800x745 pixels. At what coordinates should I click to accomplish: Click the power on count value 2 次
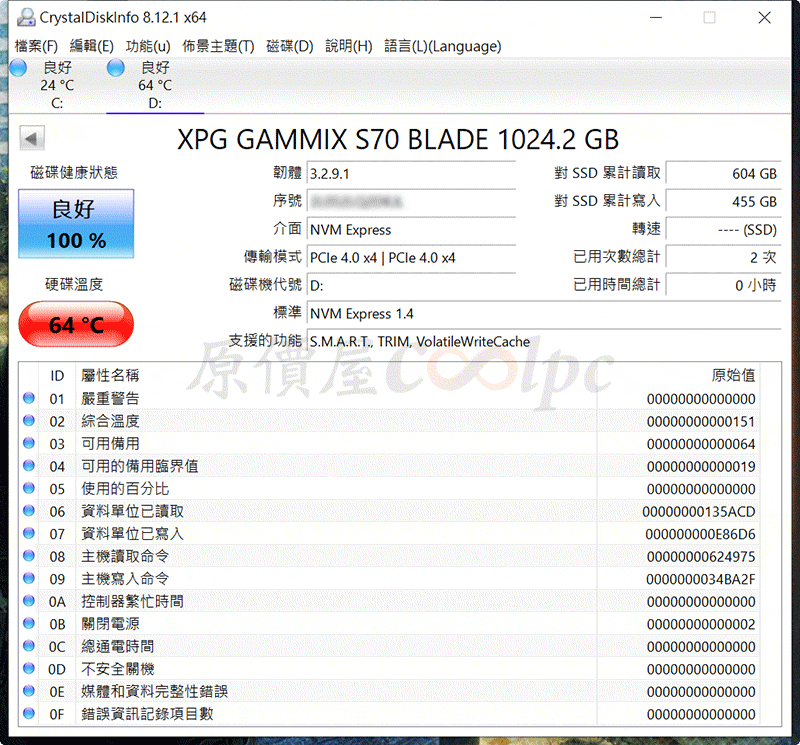coord(723,257)
